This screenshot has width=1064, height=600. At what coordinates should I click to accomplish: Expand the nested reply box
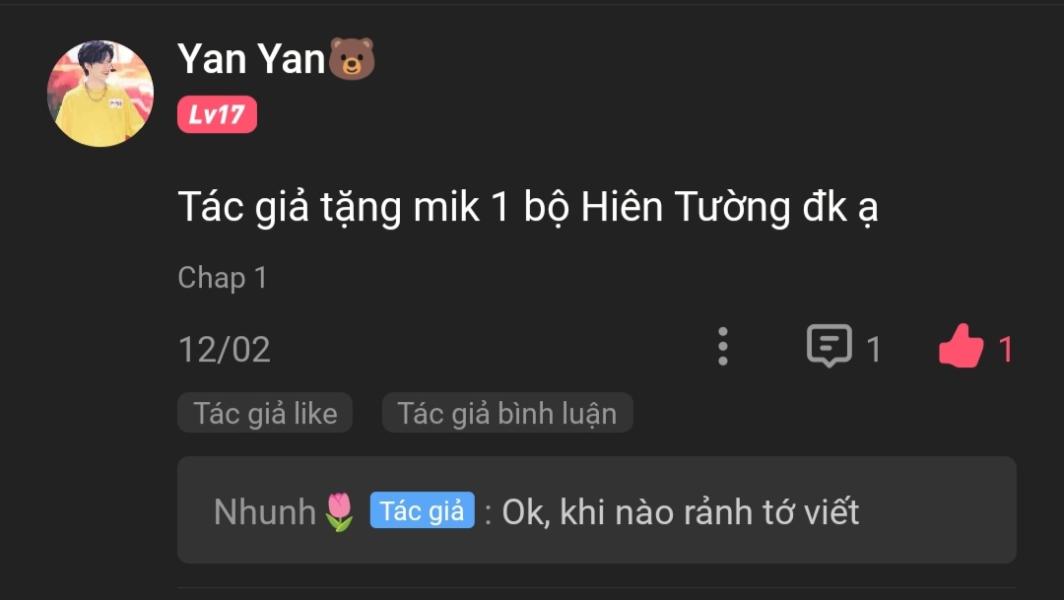coord(596,510)
